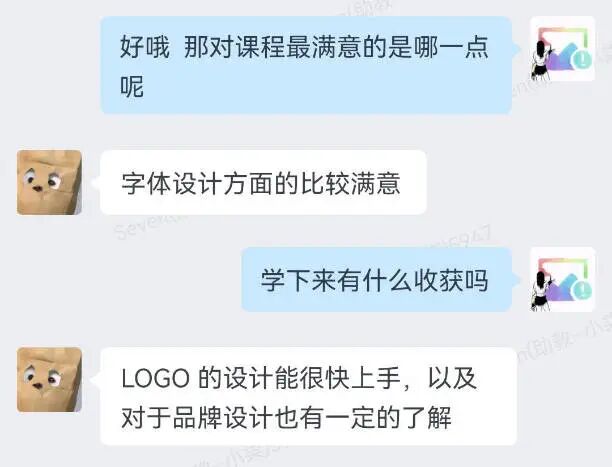The width and height of the screenshot is (612, 467).
Task: Click the teal exclamation badge on the second sender avatar
Action: [x=582, y=291]
